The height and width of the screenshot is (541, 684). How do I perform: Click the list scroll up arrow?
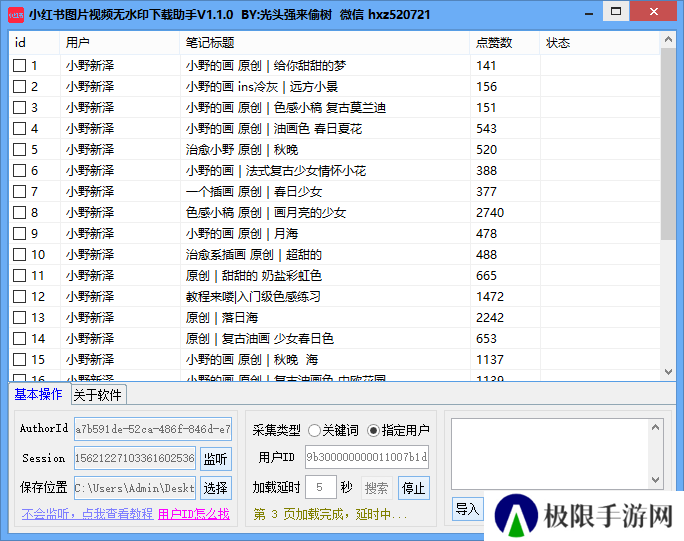click(668, 40)
